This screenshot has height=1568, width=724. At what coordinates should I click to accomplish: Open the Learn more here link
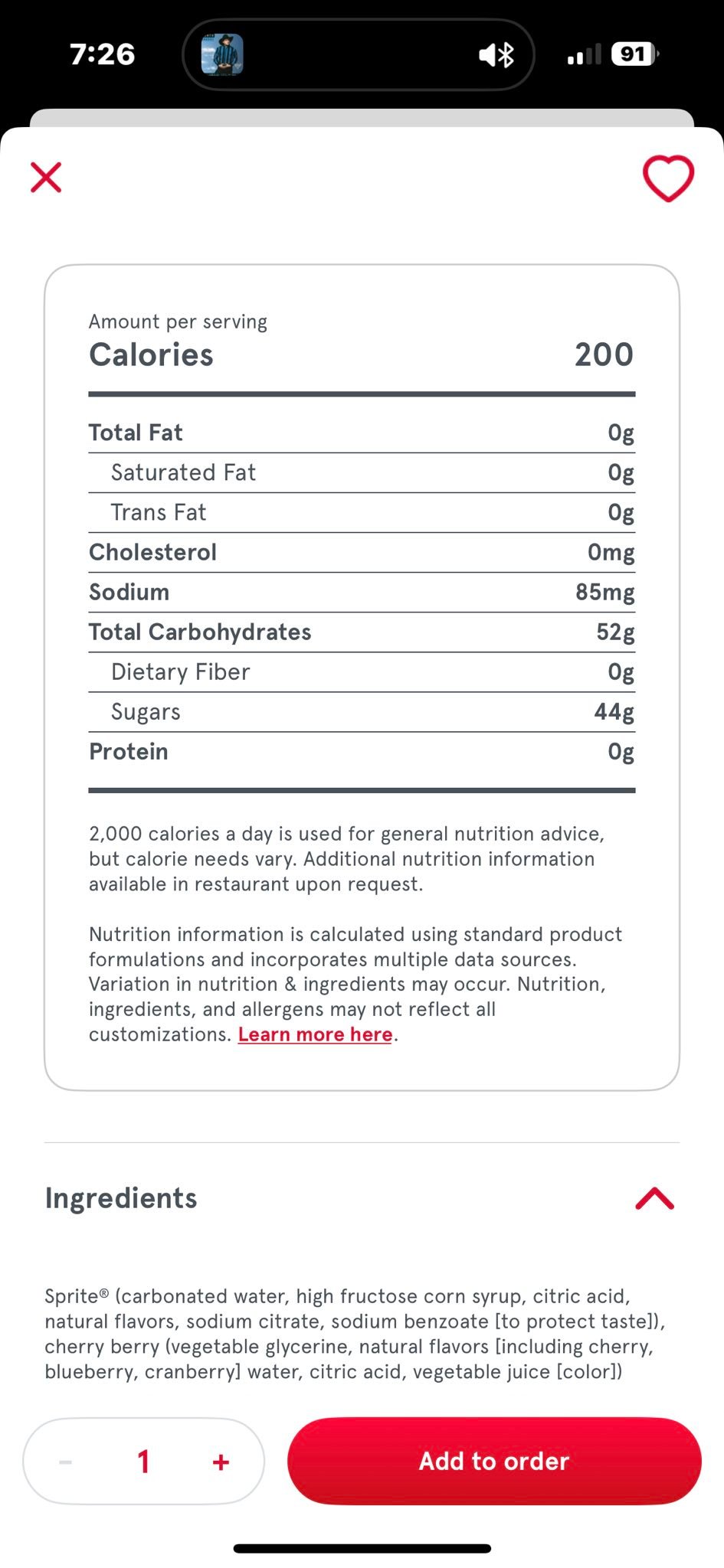[x=315, y=1034]
